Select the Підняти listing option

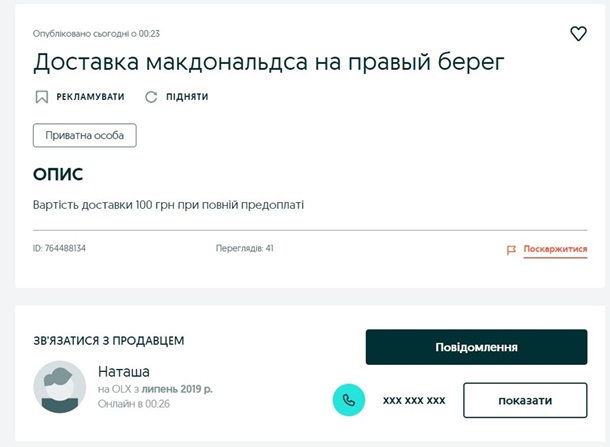187,97
